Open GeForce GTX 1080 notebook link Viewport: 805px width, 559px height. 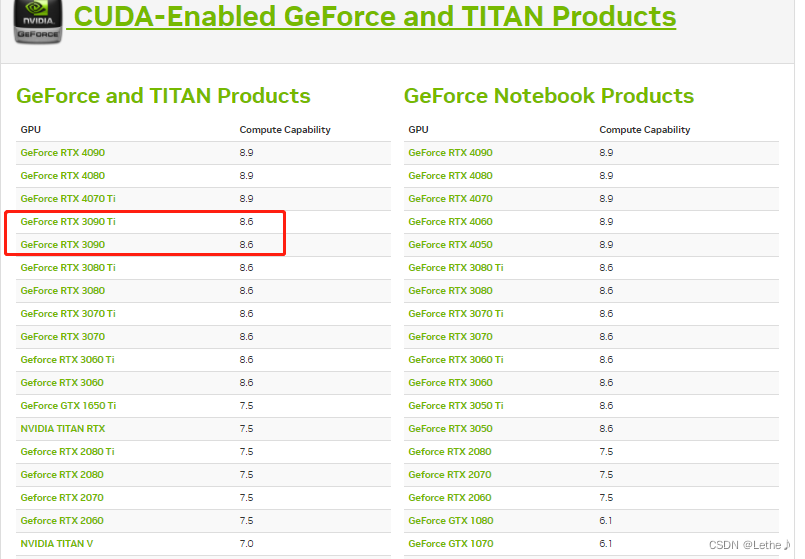(x=451, y=521)
